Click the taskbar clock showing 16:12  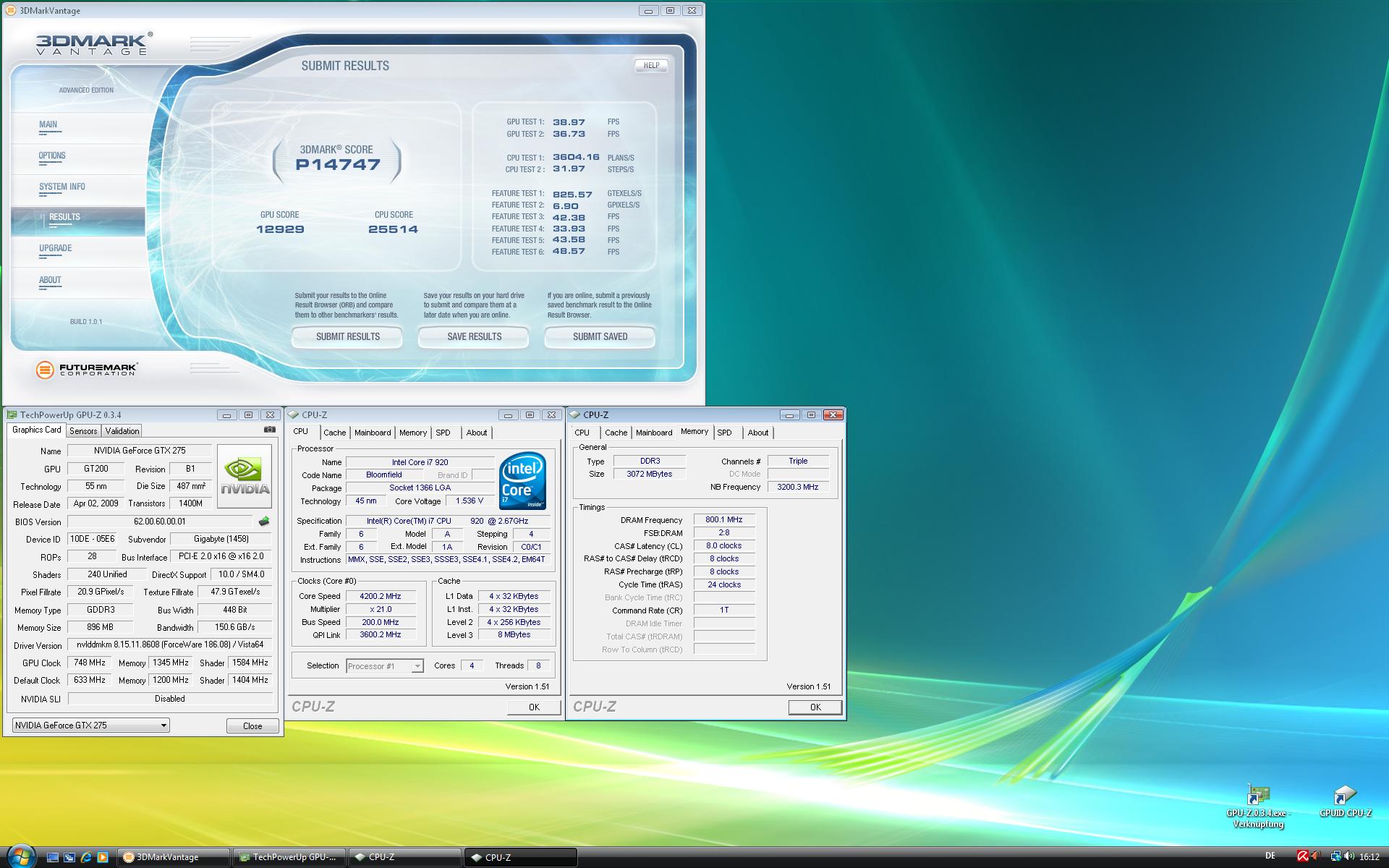1369,857
